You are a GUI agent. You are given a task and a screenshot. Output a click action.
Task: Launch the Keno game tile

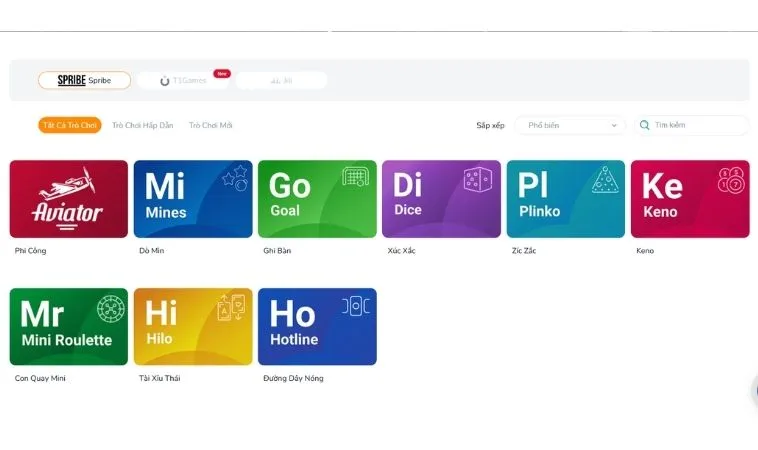(689, 199)
